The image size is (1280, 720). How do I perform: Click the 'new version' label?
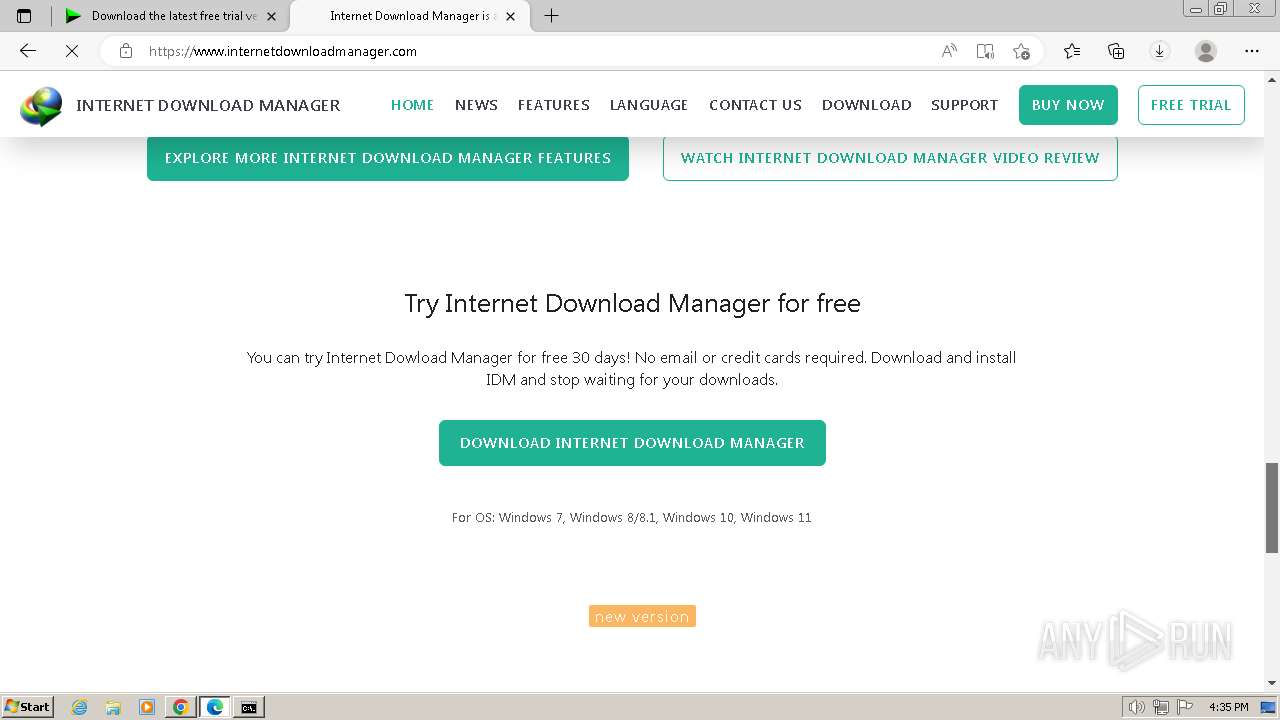(x=642, y=616)
